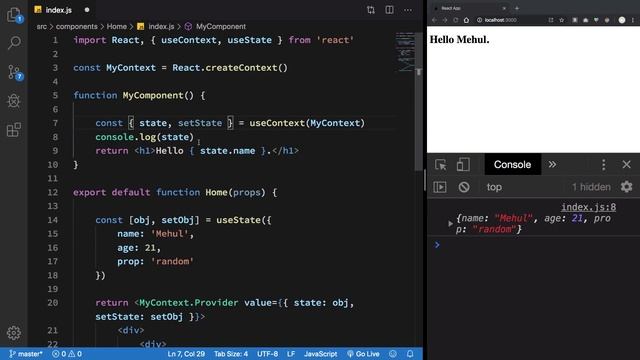Image resolution: width=640 pixels, height=360 pixels.
Task: Open the Search view in activity bar
Action: pos(14,43)
